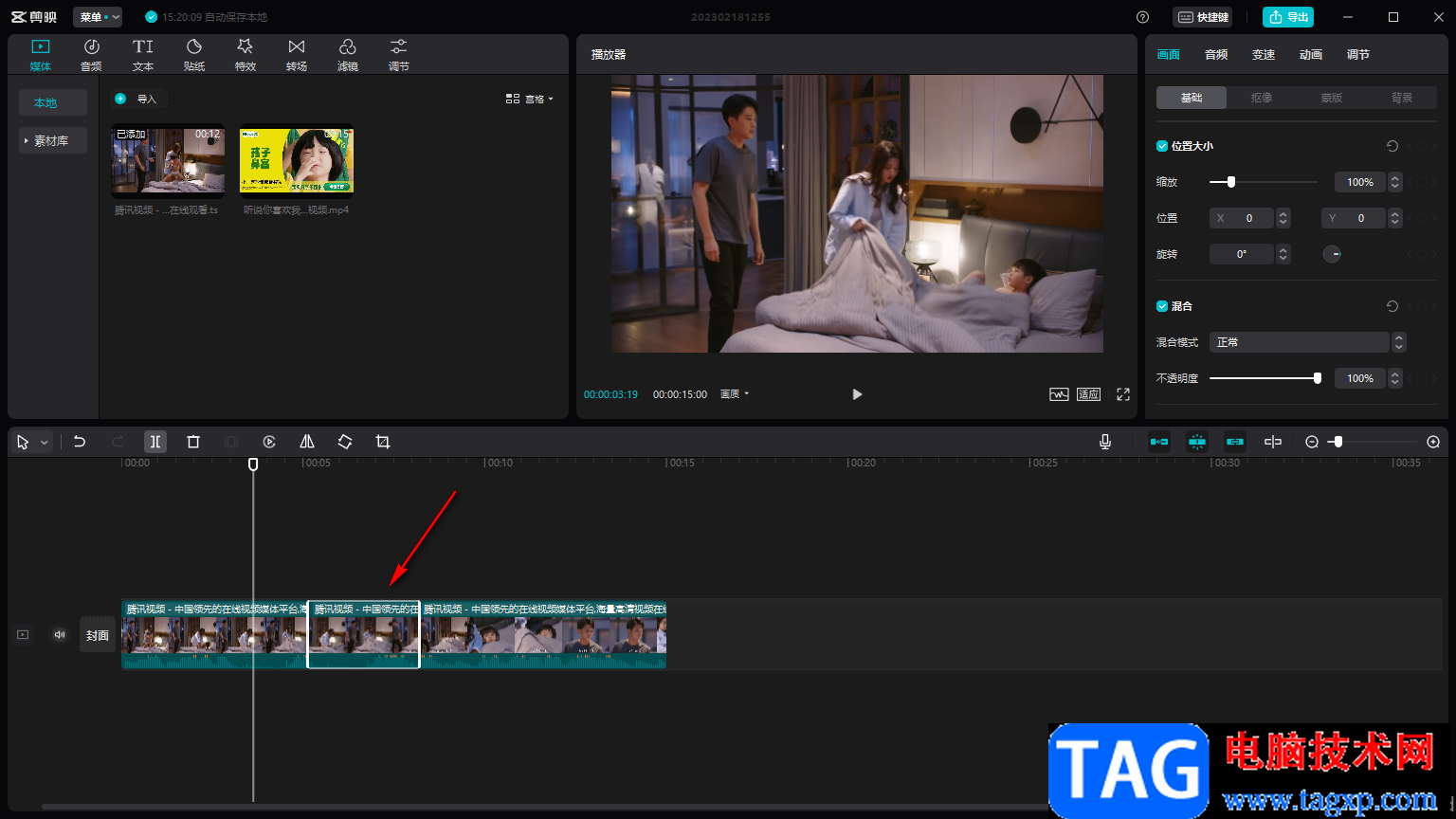The image size is (1456, 819).
Task: Click the rotate clip icon
Action: tap(345, 442)
